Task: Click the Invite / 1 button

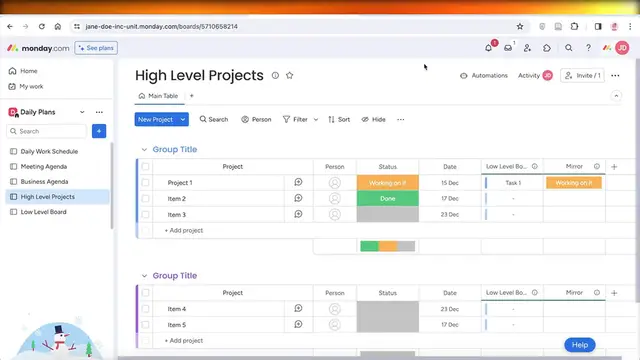Action: point(582,76)
